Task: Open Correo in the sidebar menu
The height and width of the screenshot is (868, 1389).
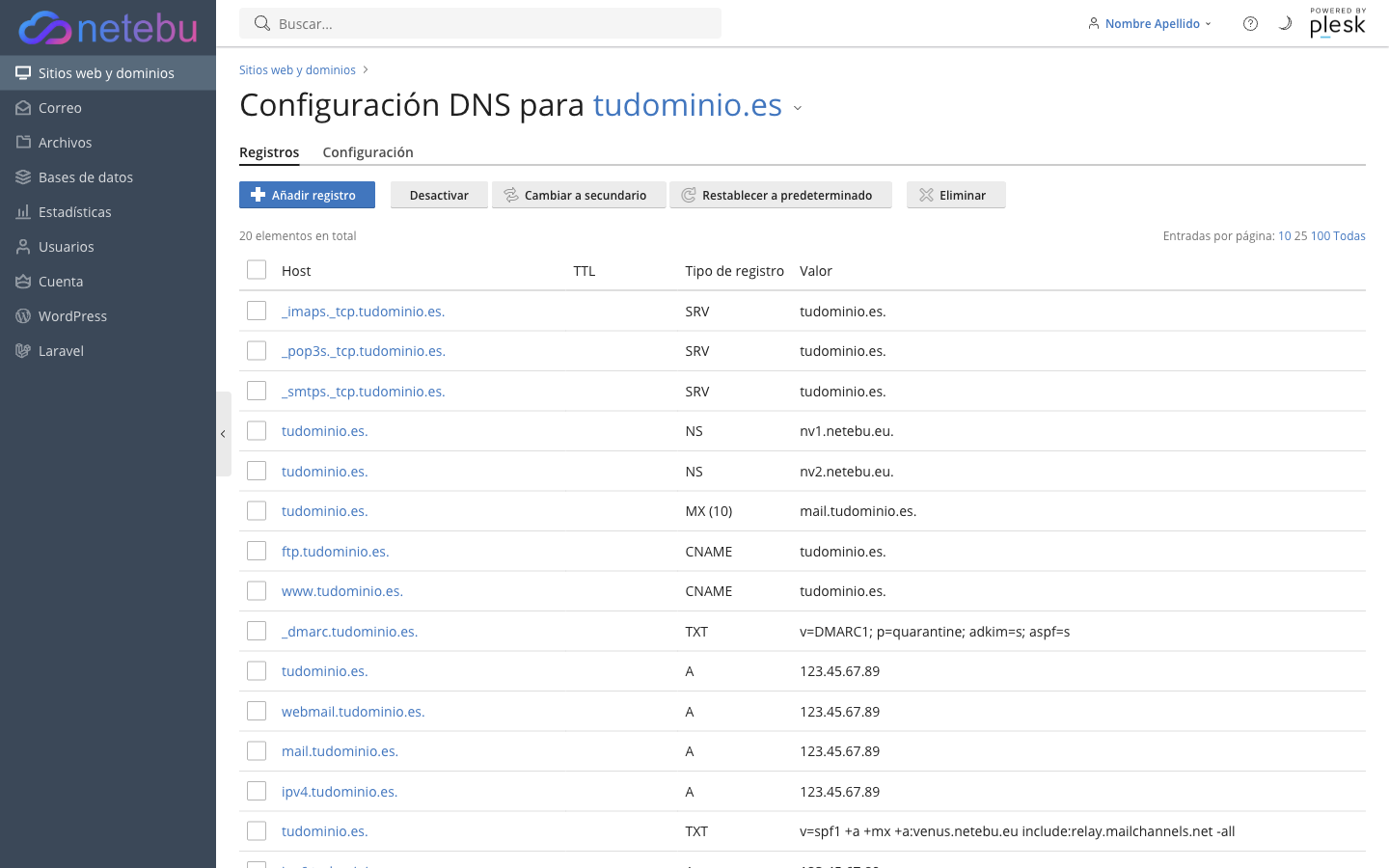Action: [x=108, y=108]
